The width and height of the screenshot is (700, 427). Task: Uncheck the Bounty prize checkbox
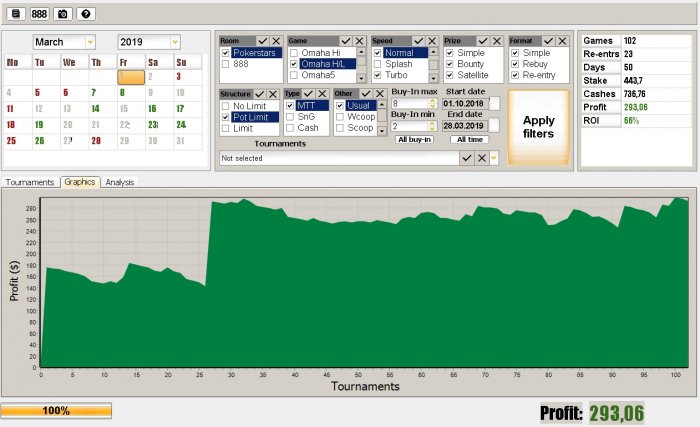click(x=450, y=64)
